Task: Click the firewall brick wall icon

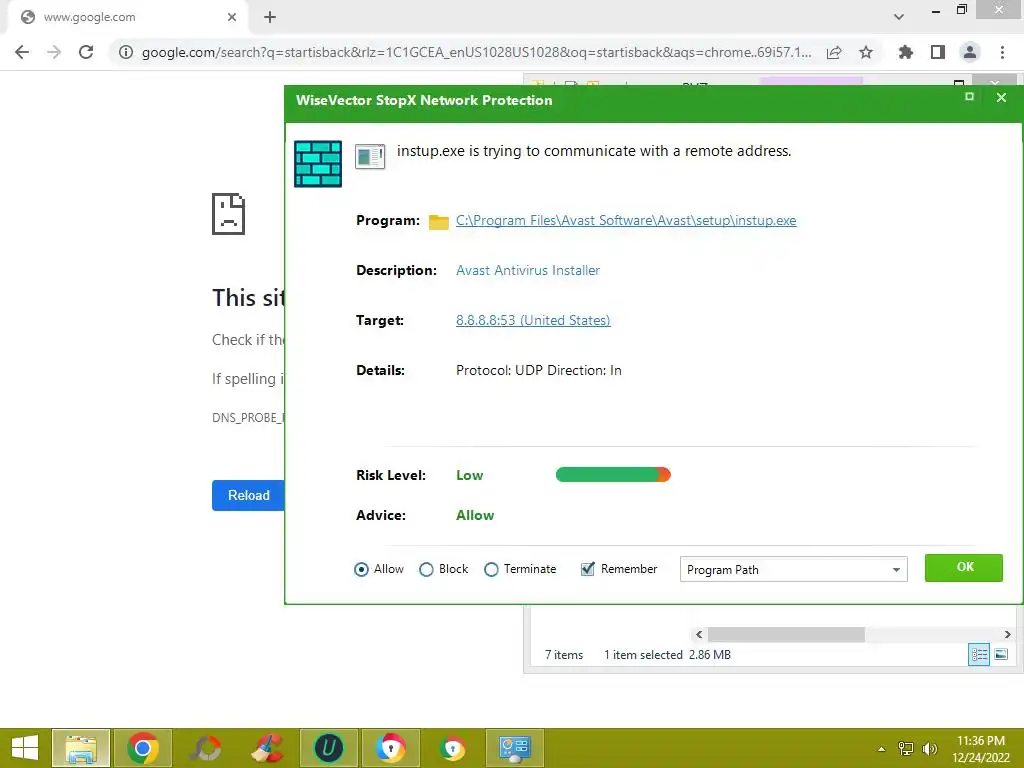Action: (318, 164)
